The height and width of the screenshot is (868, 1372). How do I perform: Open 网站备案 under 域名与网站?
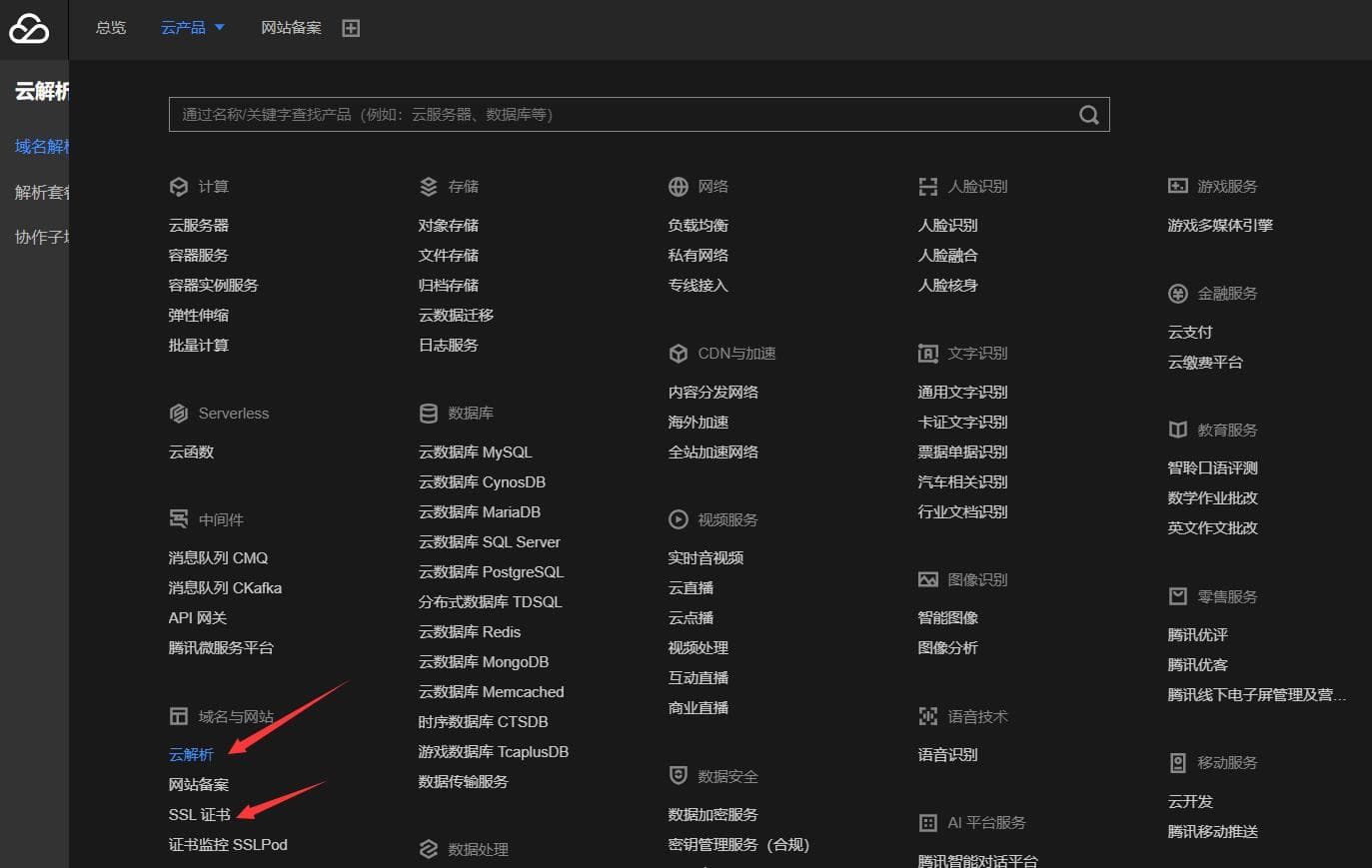199,785
